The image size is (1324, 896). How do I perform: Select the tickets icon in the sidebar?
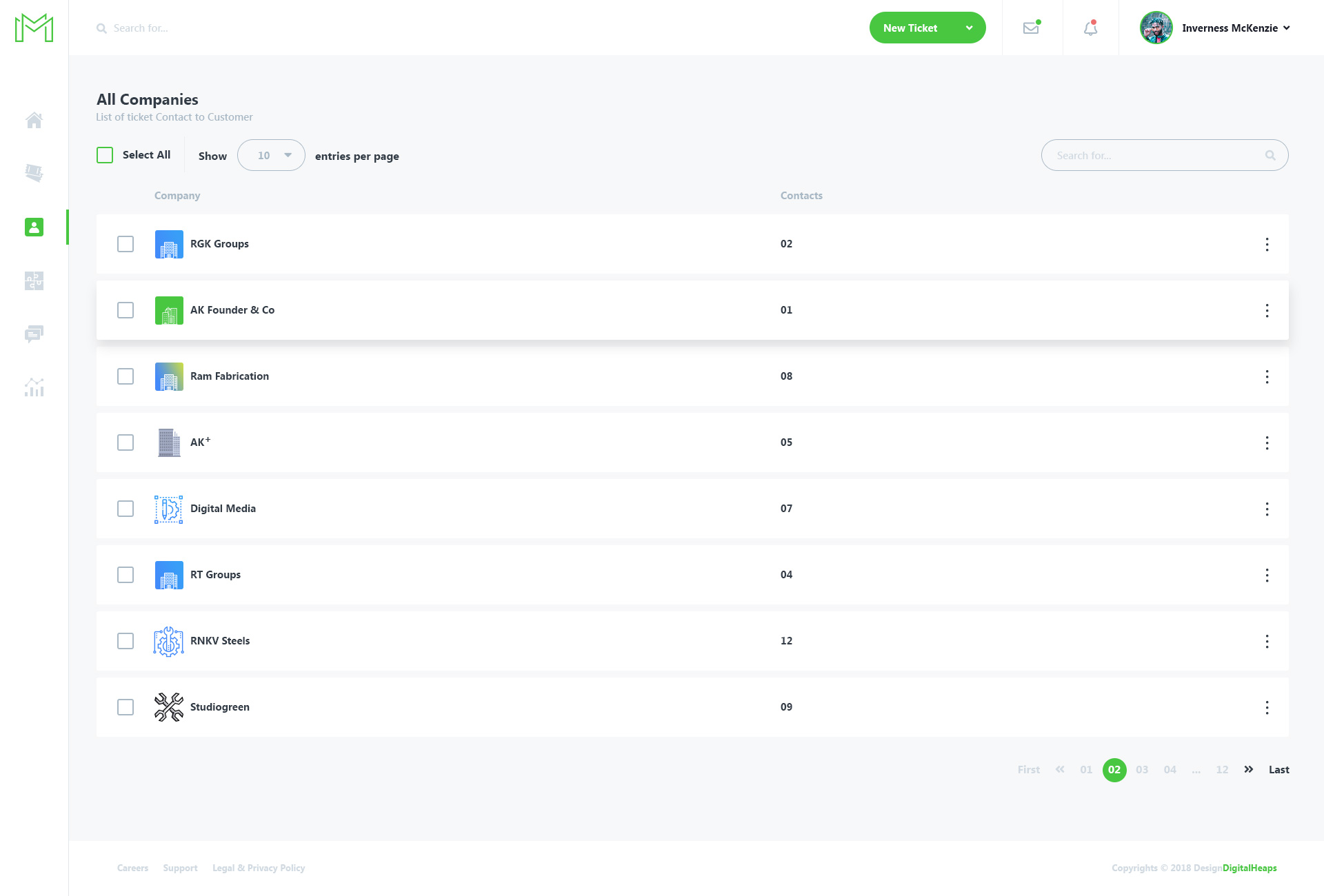click(x=34, y=173)
